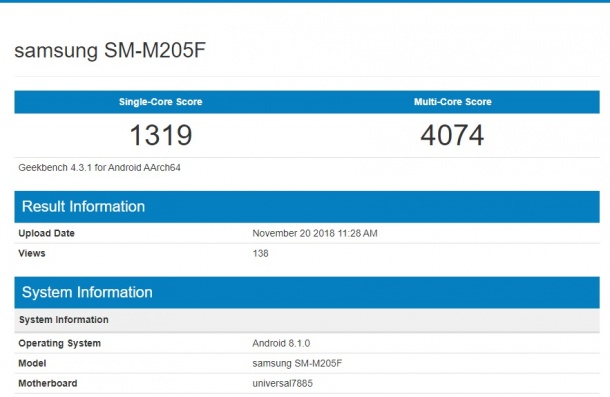
Task: Click the Result Information section header
Action: click(307, 207)
